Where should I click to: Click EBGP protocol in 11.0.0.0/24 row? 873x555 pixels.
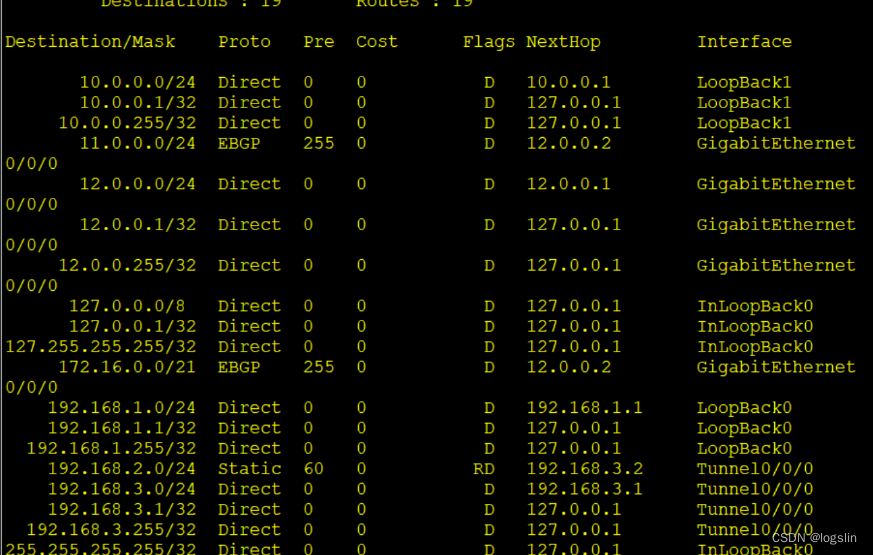[x=239, y=144]
